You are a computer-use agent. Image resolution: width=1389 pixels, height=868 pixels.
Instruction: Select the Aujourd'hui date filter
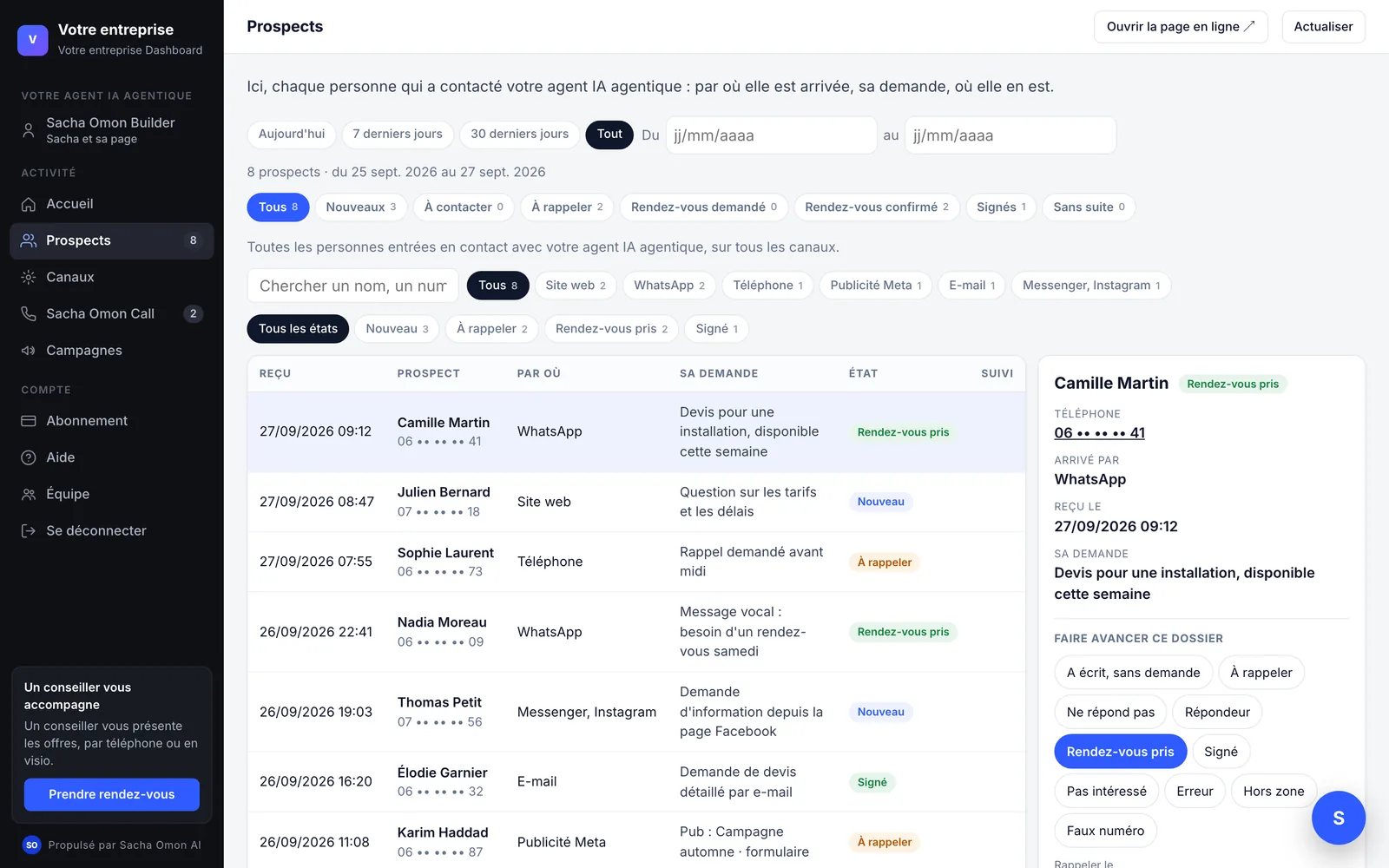292,135
